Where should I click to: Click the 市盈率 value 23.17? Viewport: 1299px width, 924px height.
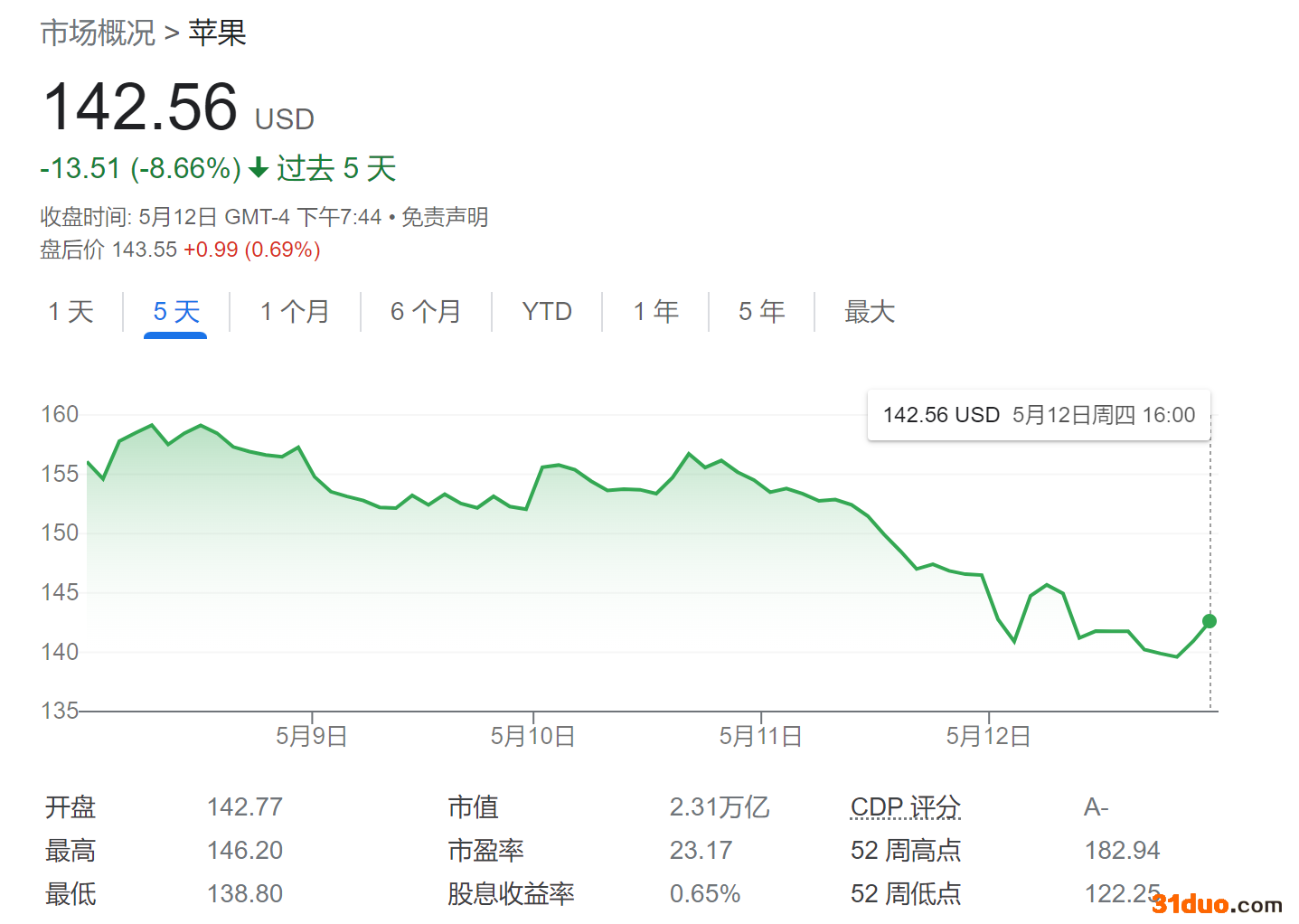pos(701,850)
